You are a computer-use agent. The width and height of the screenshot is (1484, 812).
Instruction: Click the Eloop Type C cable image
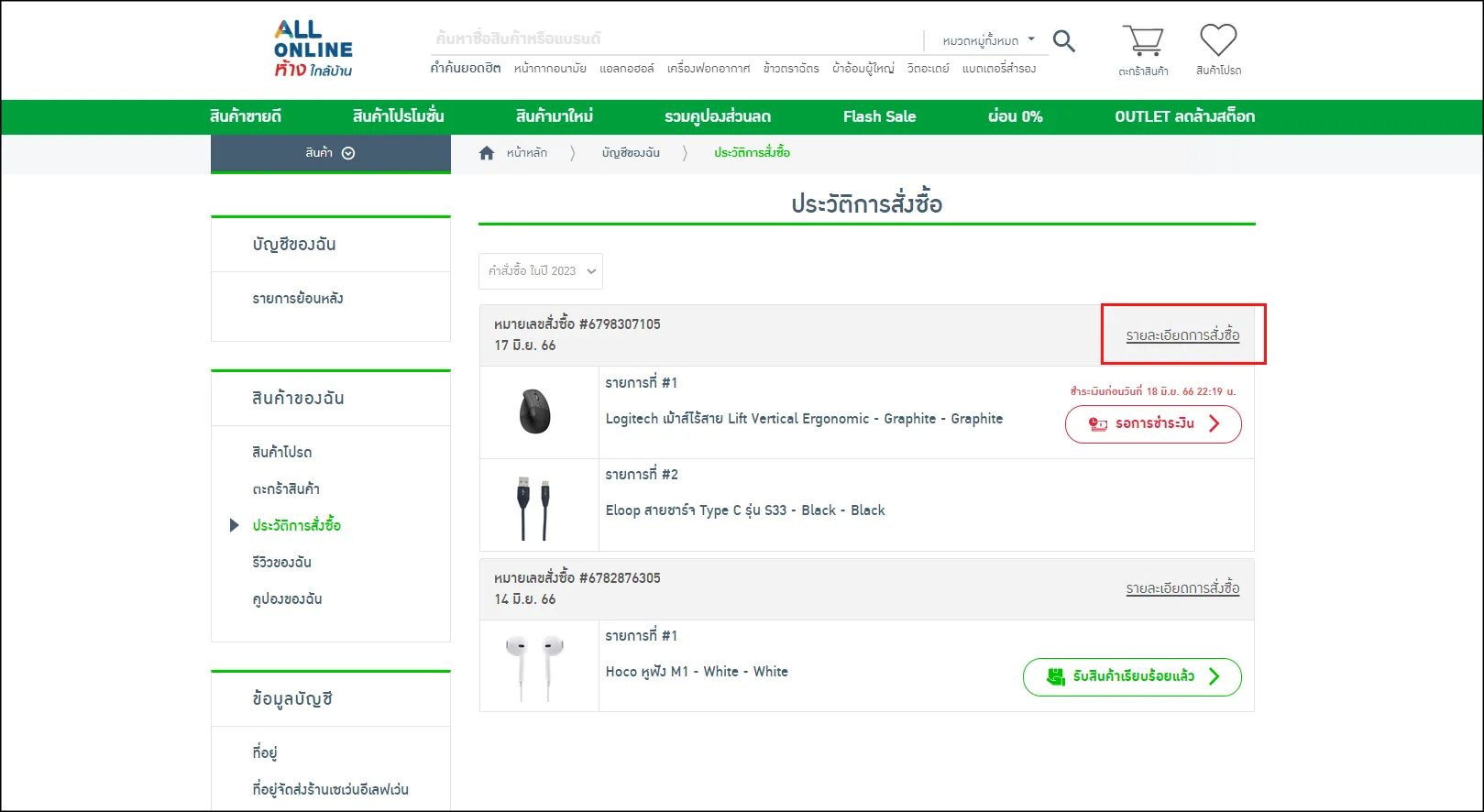[534, 506]
